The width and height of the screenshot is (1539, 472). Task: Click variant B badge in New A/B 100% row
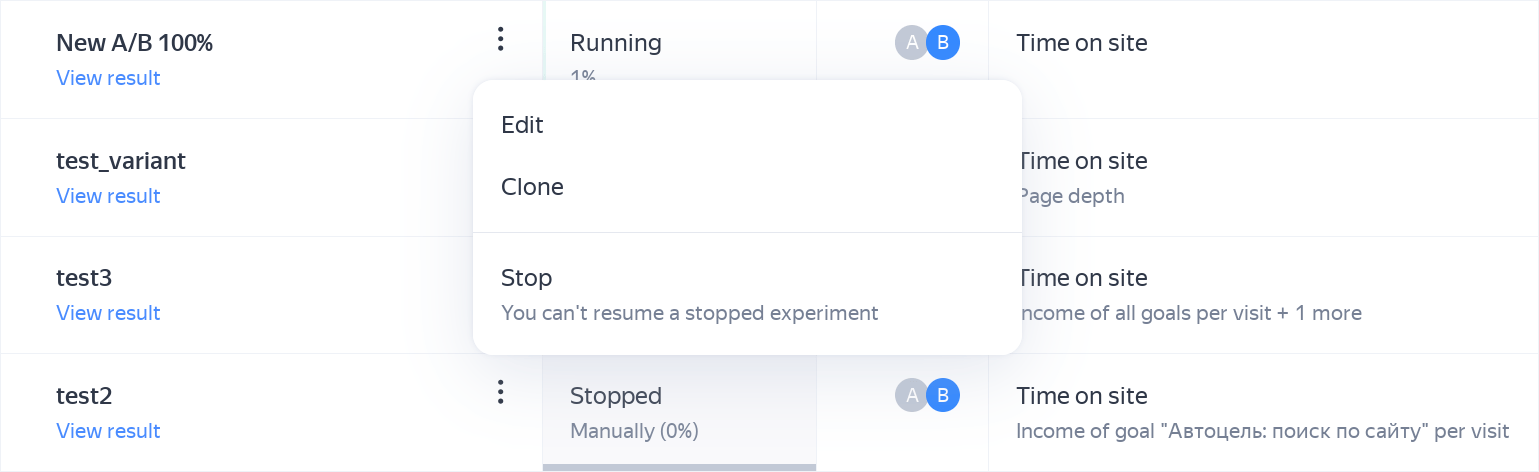pyautogui.click(x=943, y=43)
